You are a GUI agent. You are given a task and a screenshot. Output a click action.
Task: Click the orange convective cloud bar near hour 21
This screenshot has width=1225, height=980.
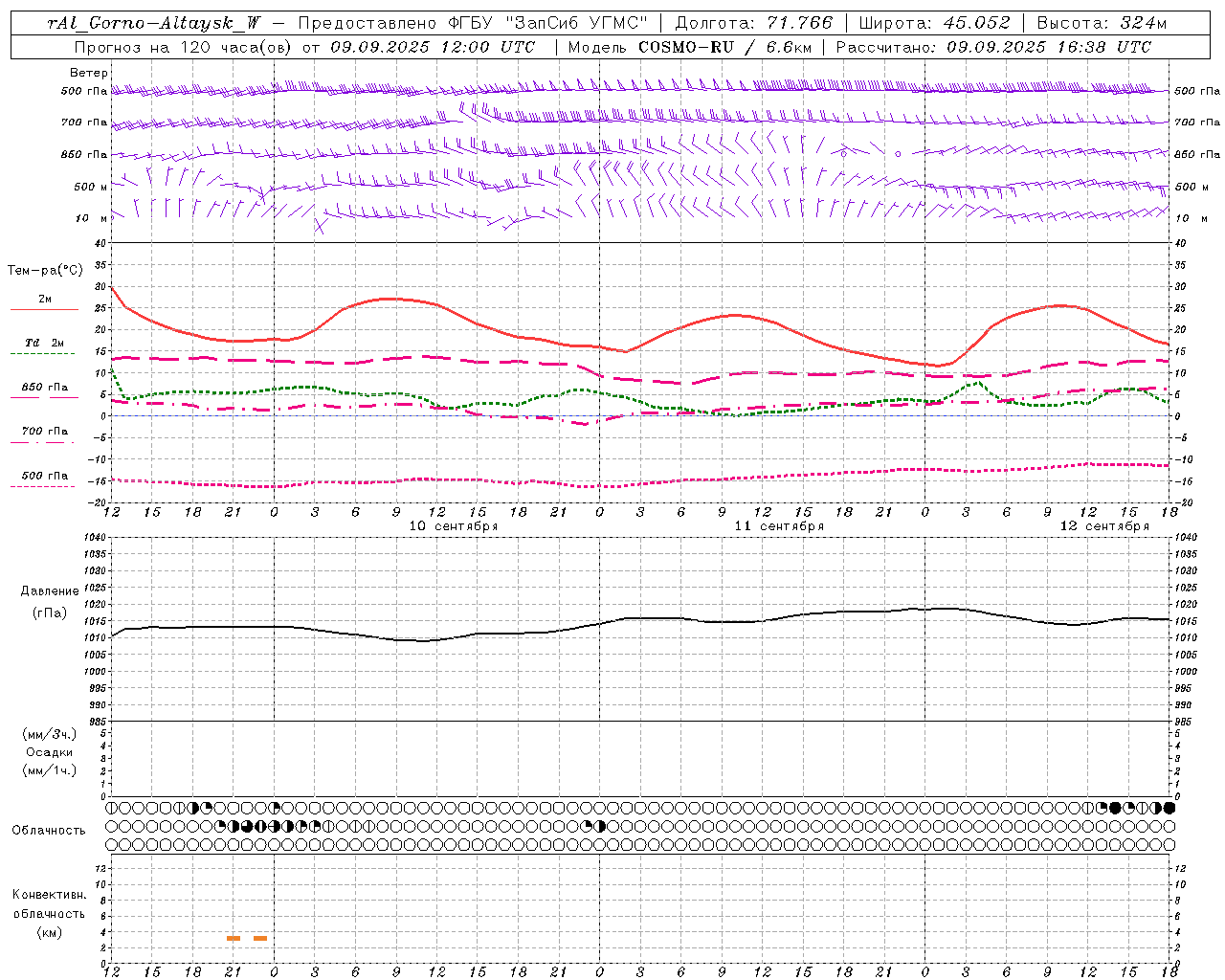(x=234, y=938)
